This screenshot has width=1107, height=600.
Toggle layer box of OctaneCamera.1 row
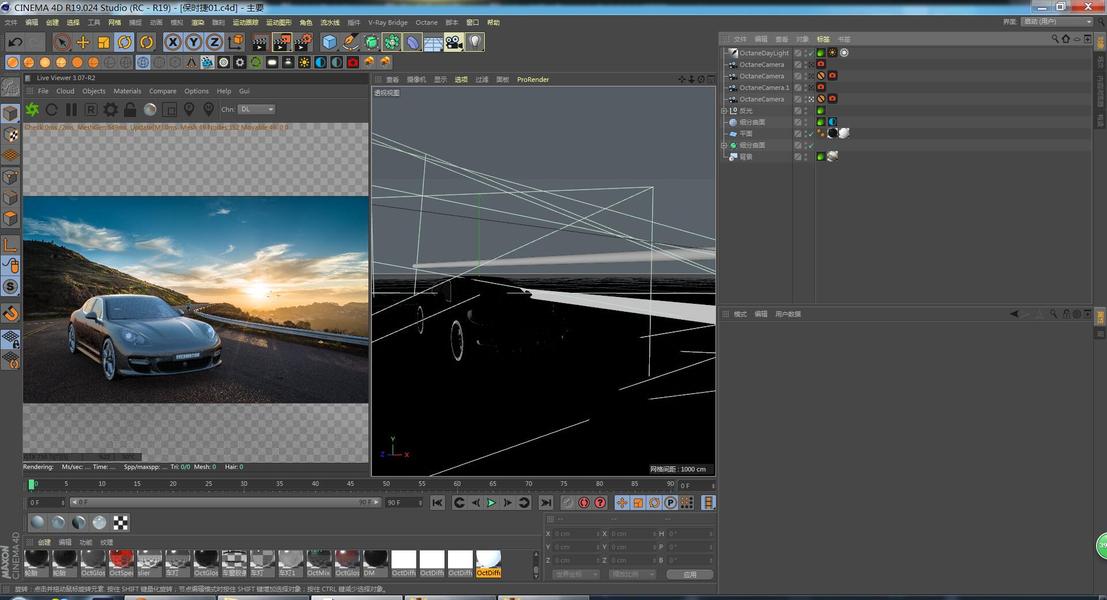pos(798,88)
